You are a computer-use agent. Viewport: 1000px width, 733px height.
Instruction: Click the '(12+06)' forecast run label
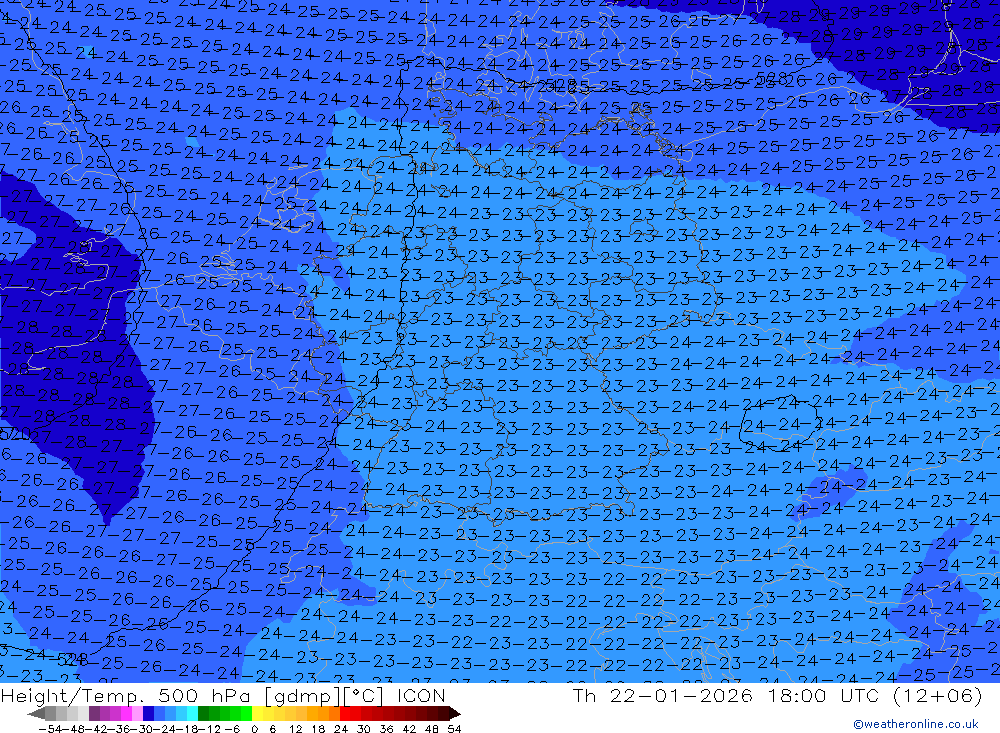tap(938, 695)
